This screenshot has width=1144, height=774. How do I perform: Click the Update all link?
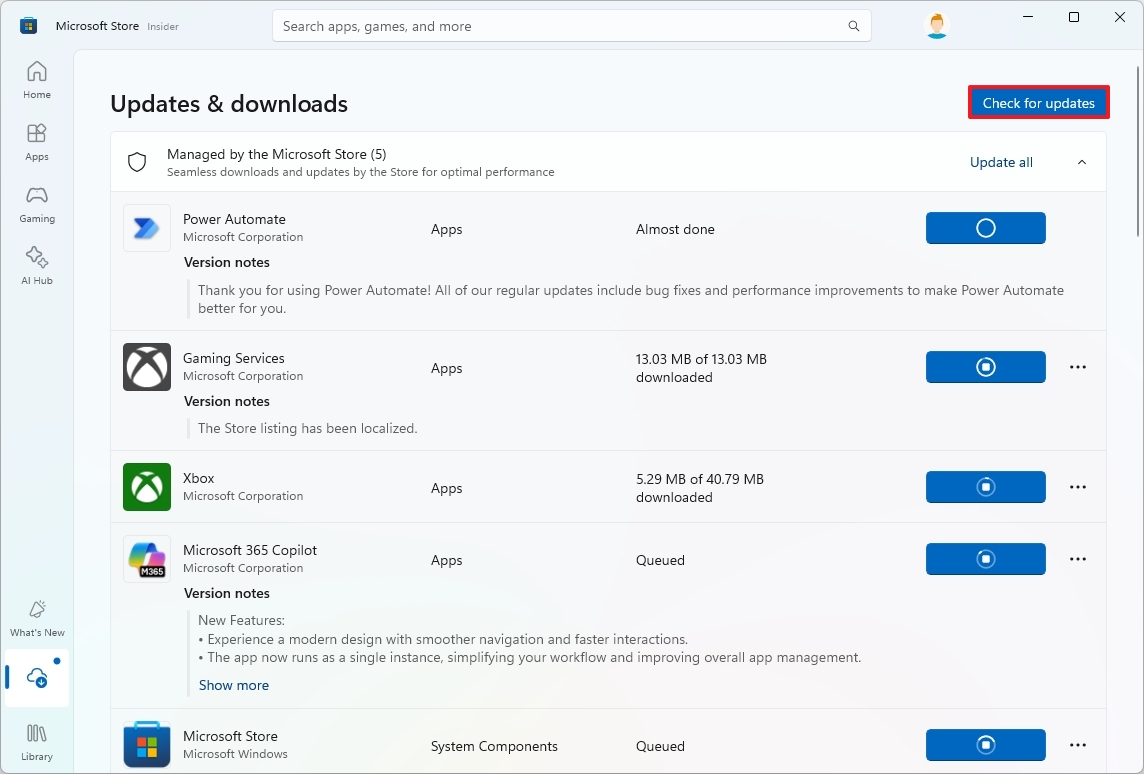click(1001, 161)
